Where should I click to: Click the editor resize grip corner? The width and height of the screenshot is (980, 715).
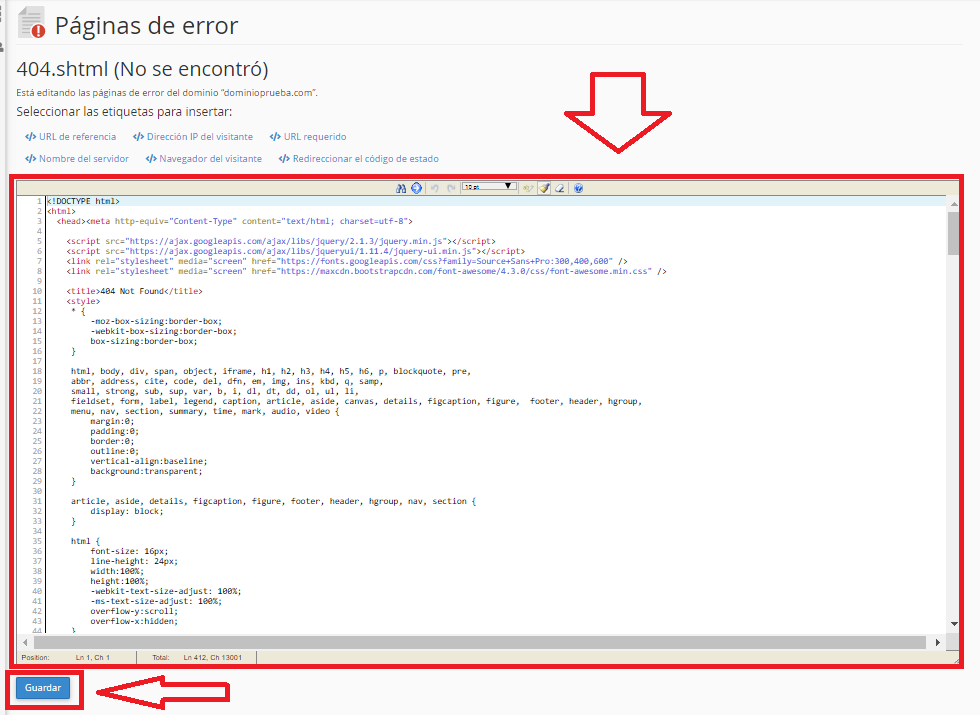pyautogui.click(x=956, y=659)
